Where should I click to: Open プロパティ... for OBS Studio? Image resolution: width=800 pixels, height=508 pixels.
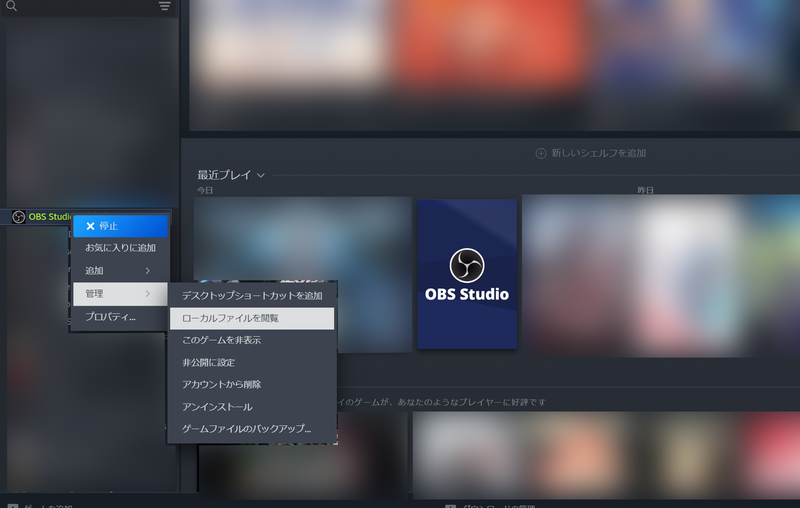point(120,317)
